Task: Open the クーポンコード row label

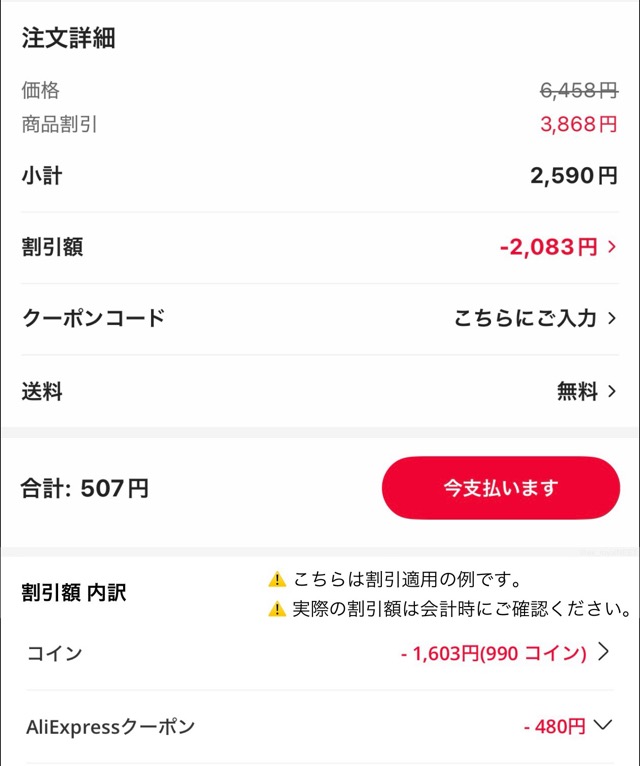Action: pos(93,319)
